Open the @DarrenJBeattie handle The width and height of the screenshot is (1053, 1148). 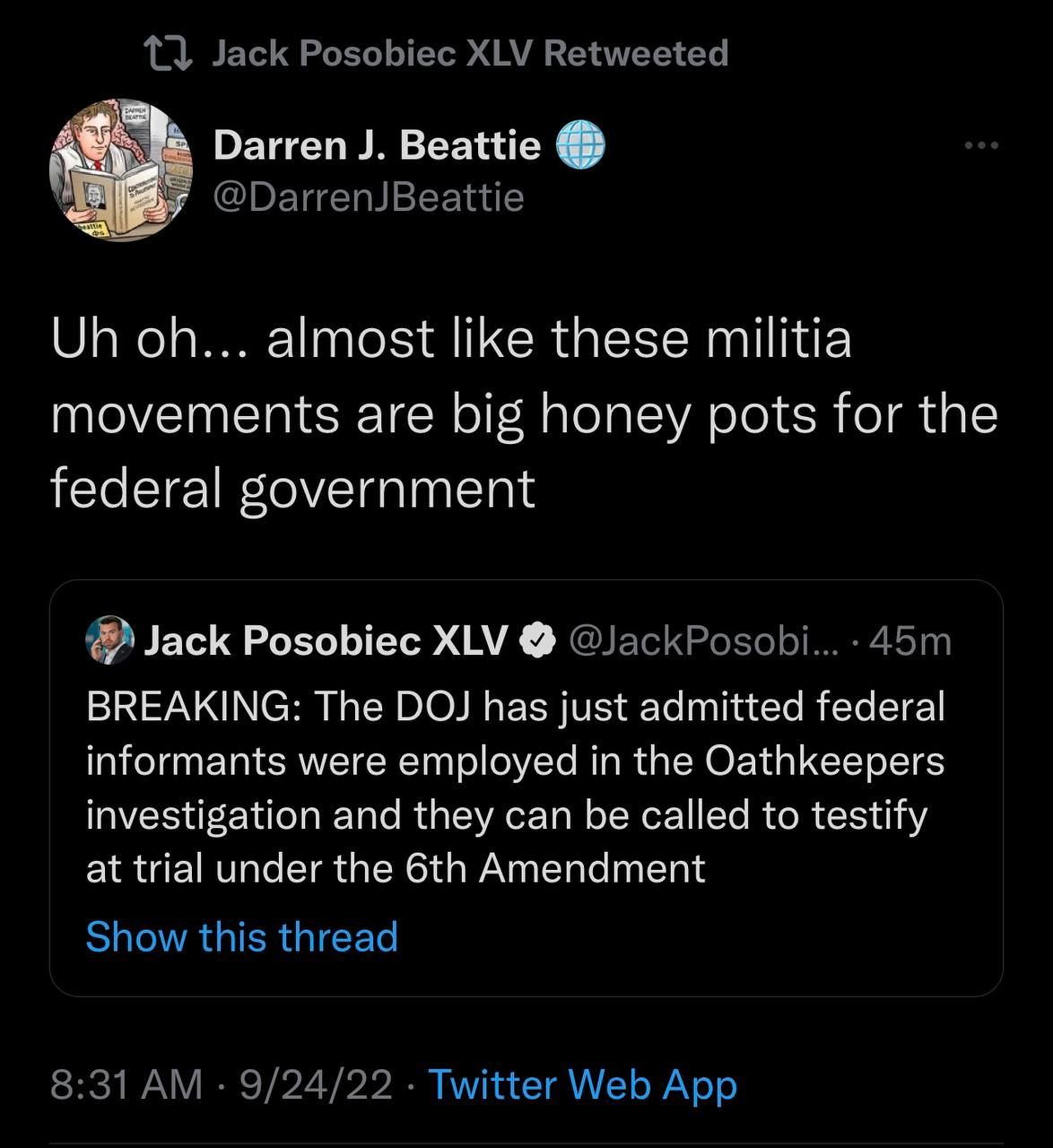click(x=369, y=196)
